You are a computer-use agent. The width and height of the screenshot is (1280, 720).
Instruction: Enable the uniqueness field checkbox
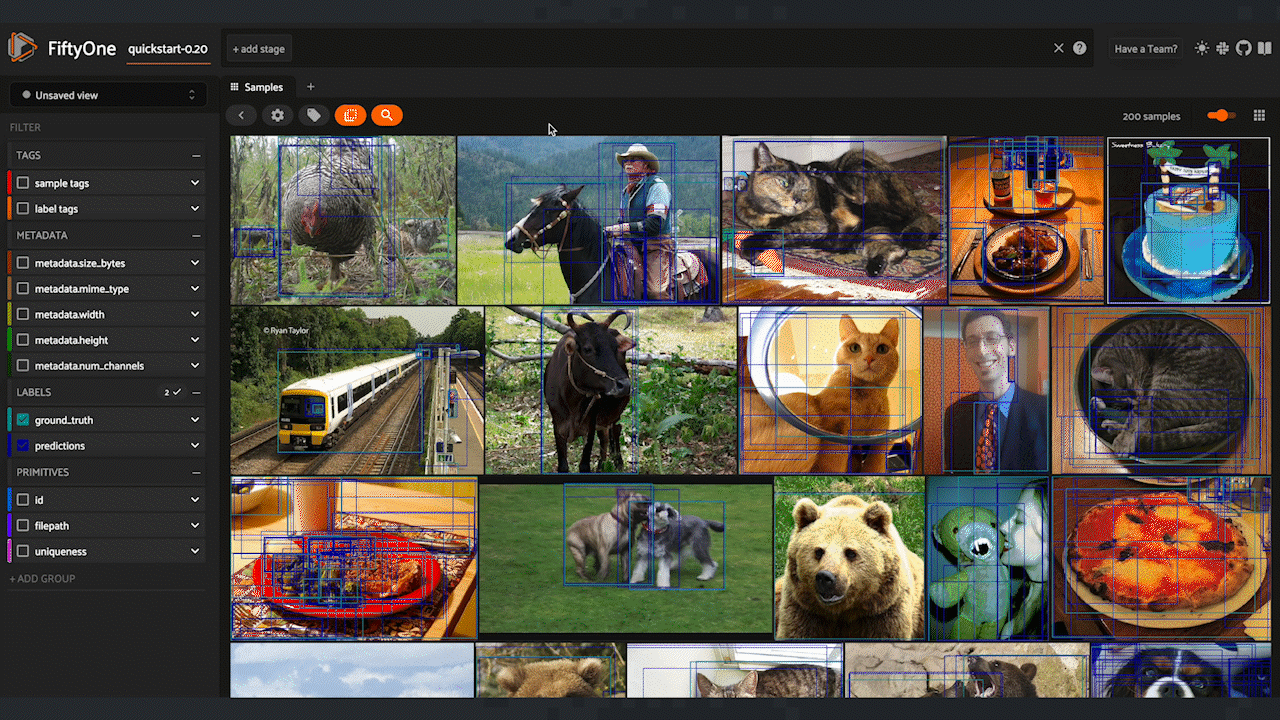point(23,551)
